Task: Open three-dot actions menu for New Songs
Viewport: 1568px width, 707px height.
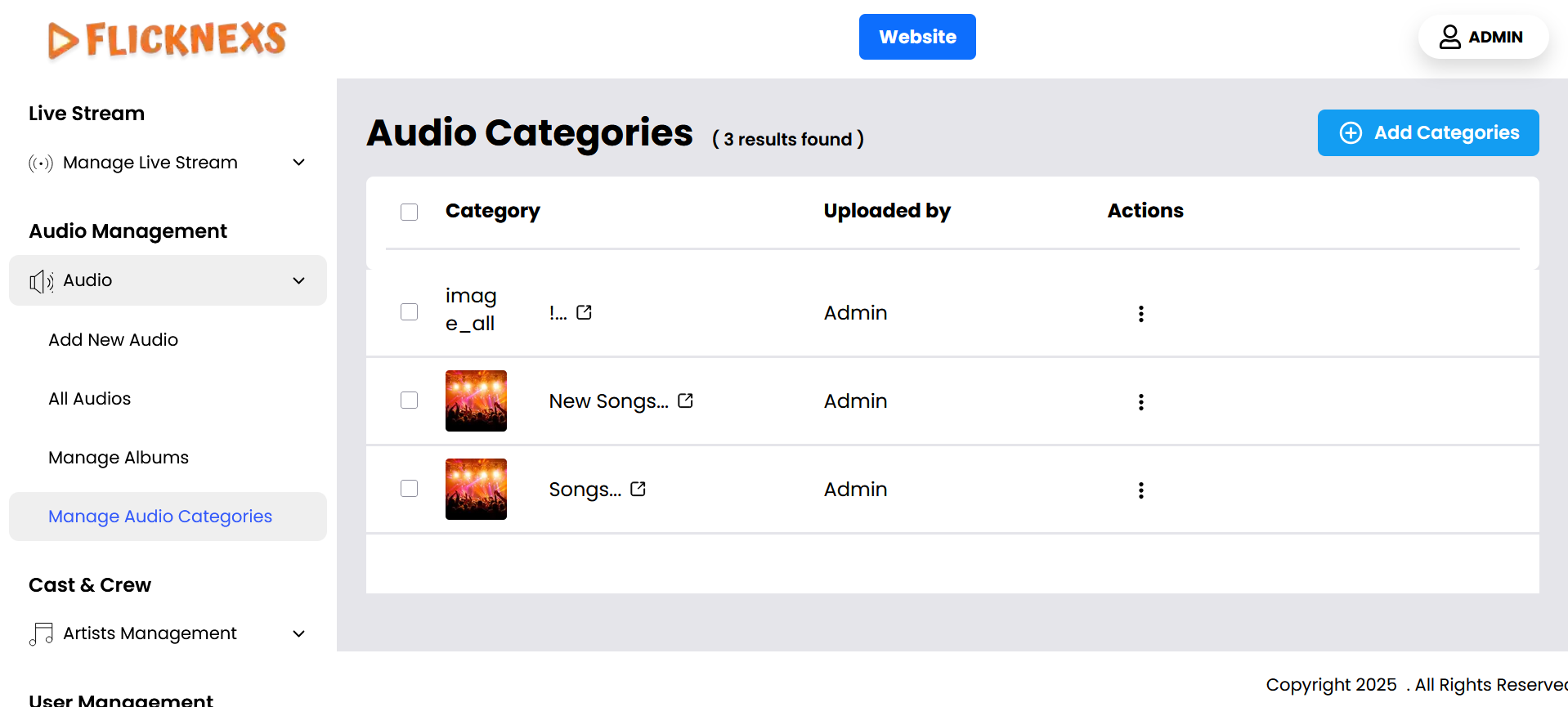Action: (1140, 401)
